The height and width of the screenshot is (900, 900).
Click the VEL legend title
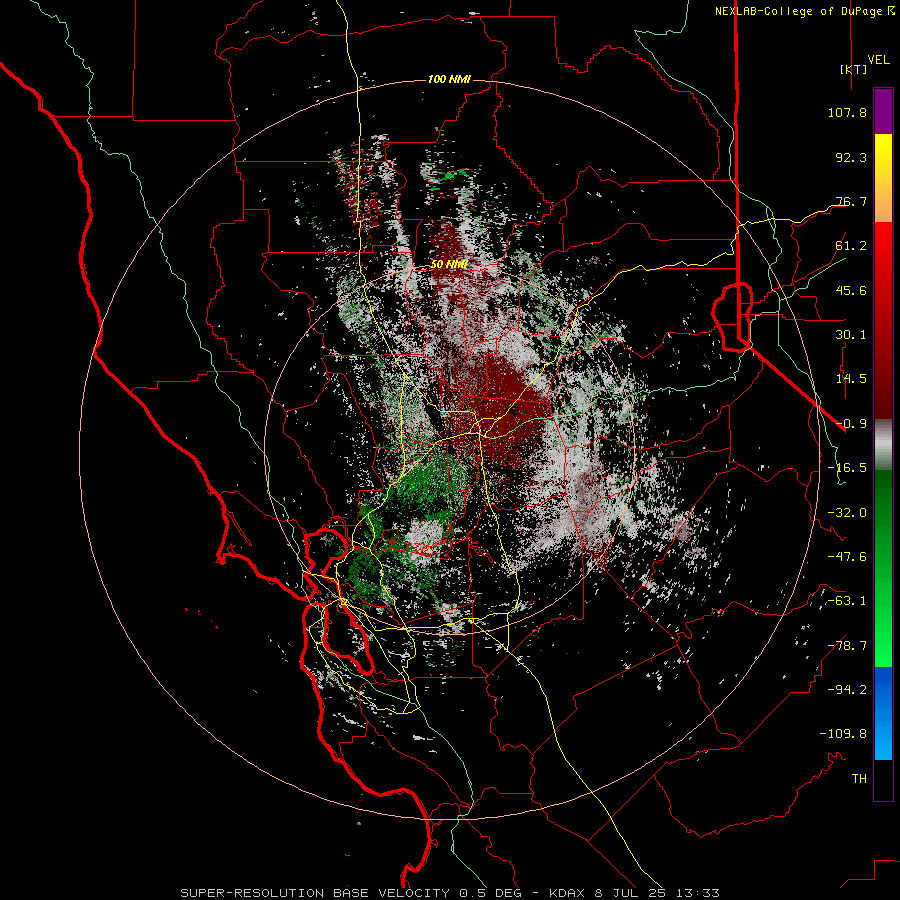coord(878,60)
